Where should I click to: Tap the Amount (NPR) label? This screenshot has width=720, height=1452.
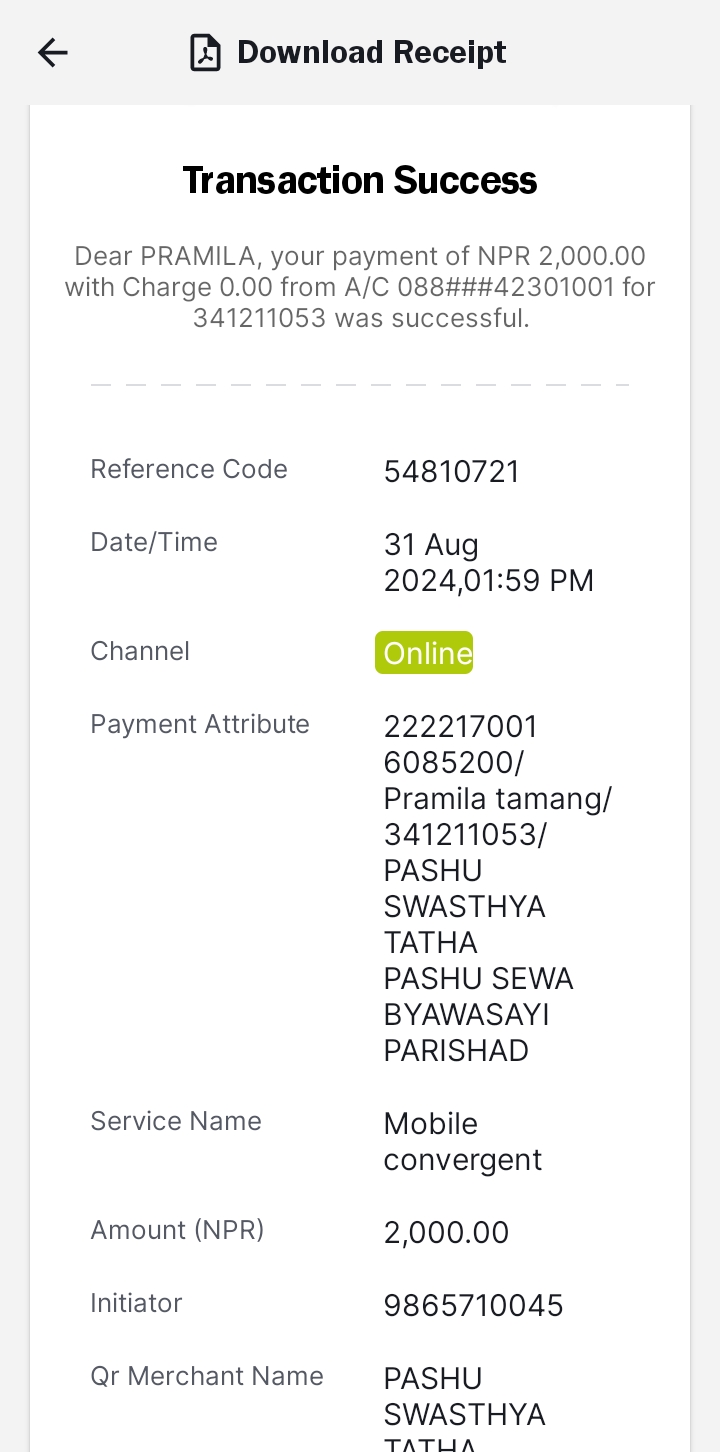point(177,1230)
